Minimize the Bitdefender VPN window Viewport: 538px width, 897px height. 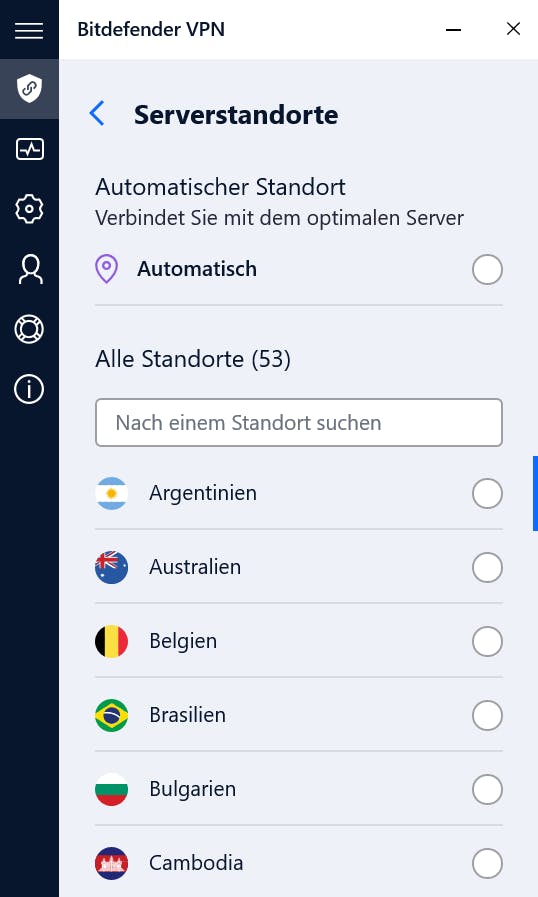pyautogui.click(x=453, y=29)
